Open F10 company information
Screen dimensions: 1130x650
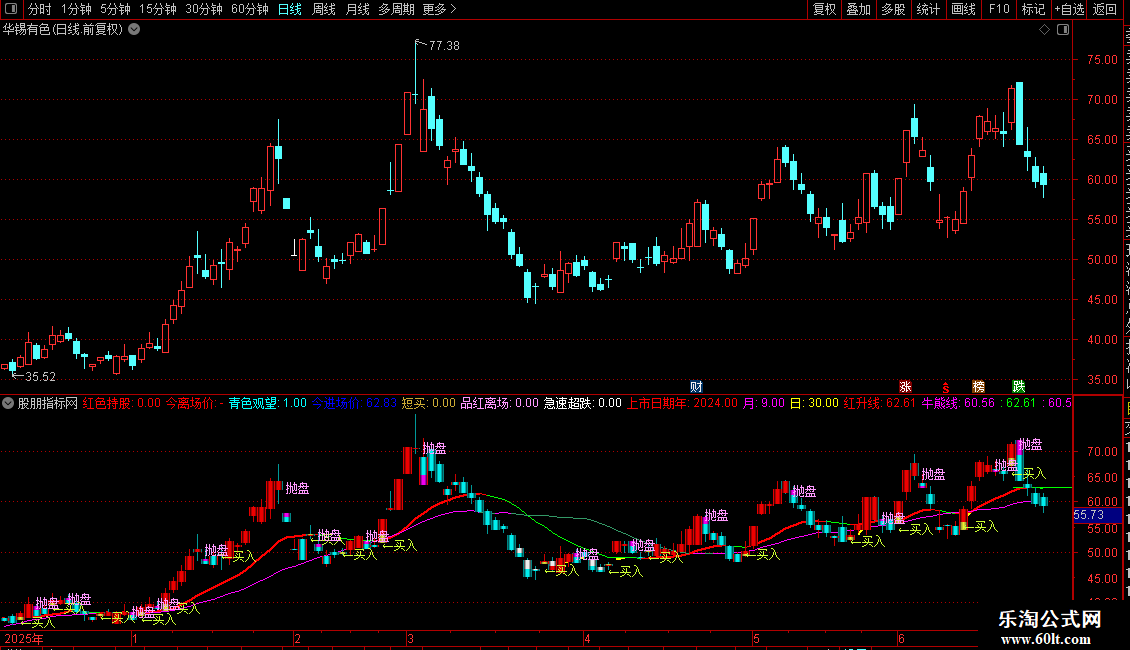pyautogui.click(x=999, y=9)
